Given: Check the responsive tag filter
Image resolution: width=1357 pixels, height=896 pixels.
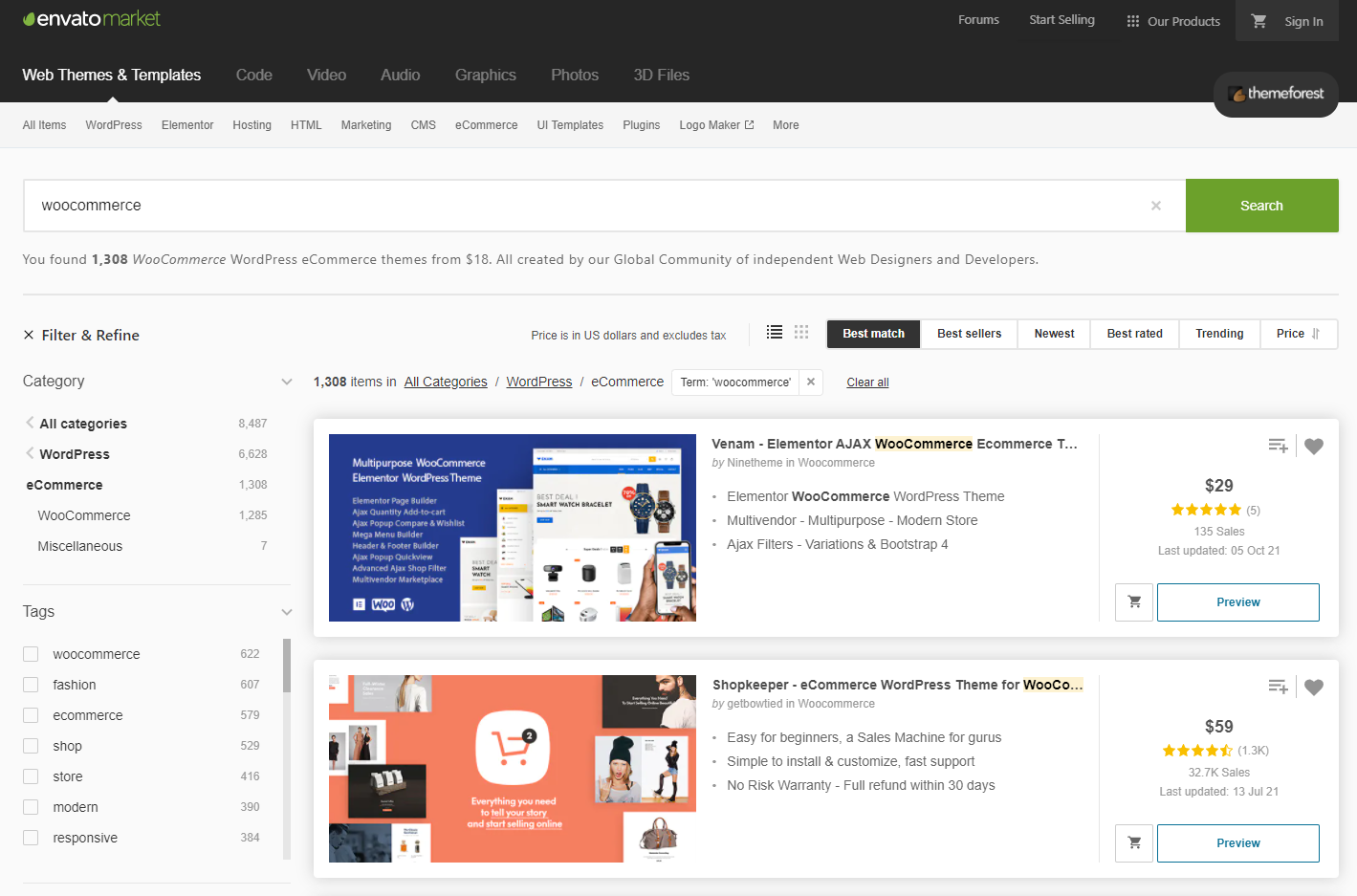Looking at the screenshot, I should [x=31, y=838].
